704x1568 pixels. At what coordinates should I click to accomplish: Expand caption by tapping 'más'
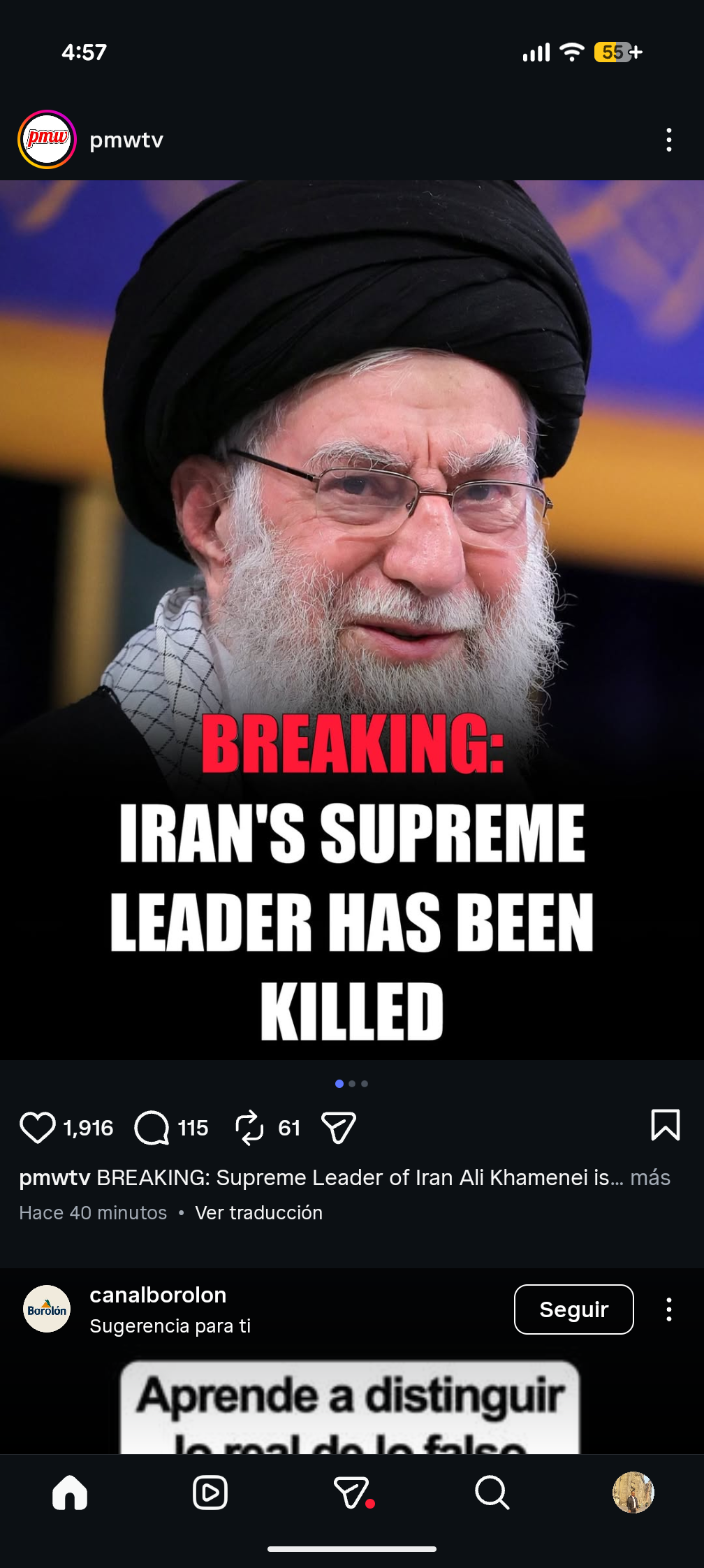pyautogui.click(x=650, y=1177)
